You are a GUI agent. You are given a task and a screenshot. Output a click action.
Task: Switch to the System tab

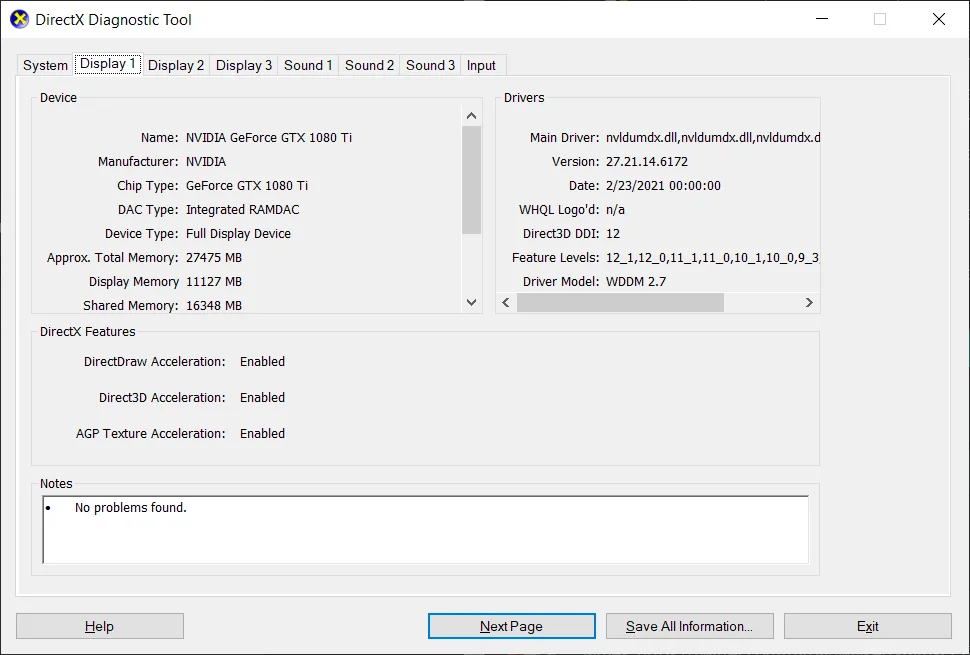[x=45, y=66]
